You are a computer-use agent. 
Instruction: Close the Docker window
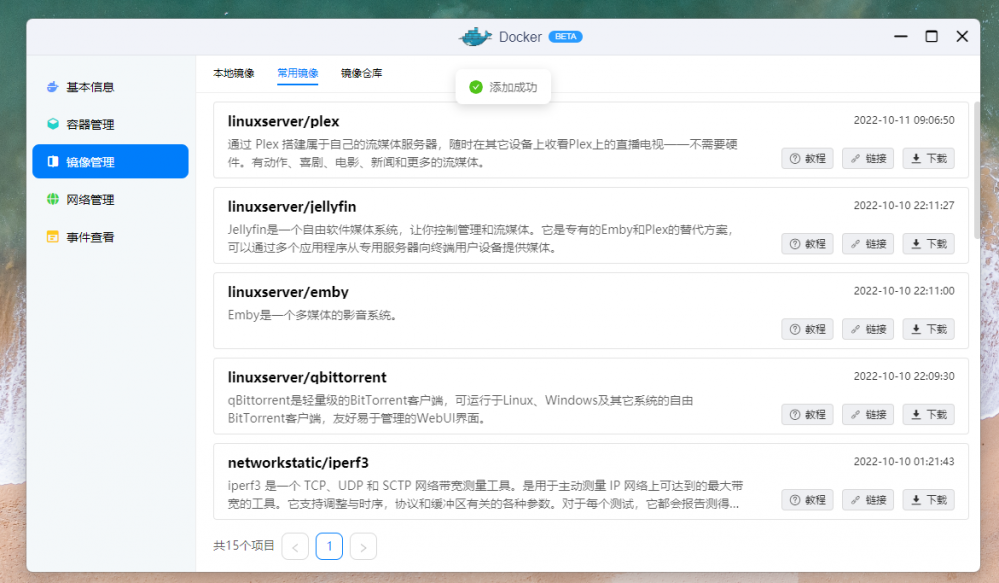962,37
